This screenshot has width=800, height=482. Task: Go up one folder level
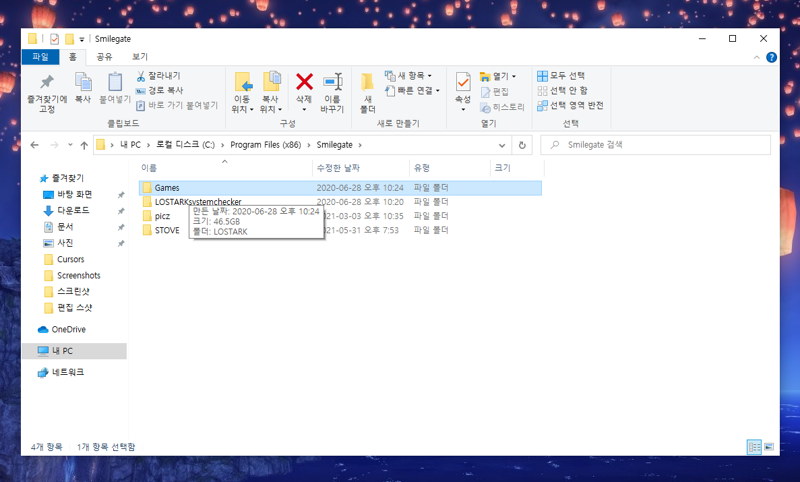[84, 145]
